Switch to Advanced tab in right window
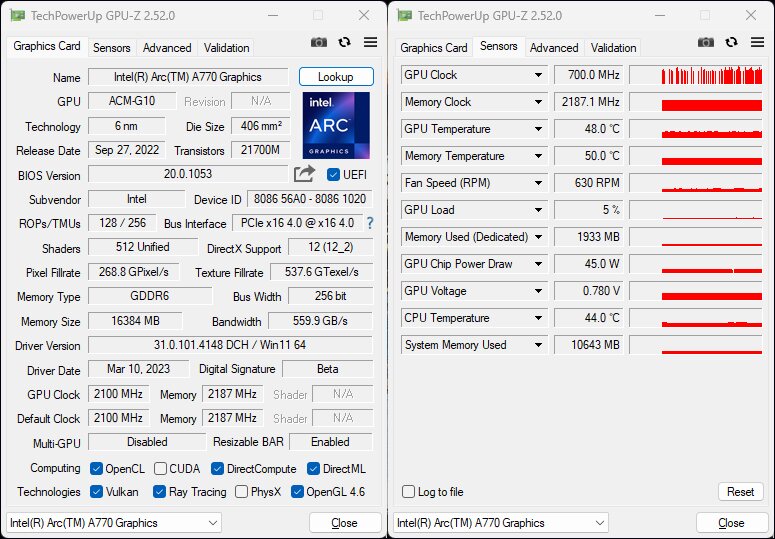The image size is (775, 539). tap(554, 48)
